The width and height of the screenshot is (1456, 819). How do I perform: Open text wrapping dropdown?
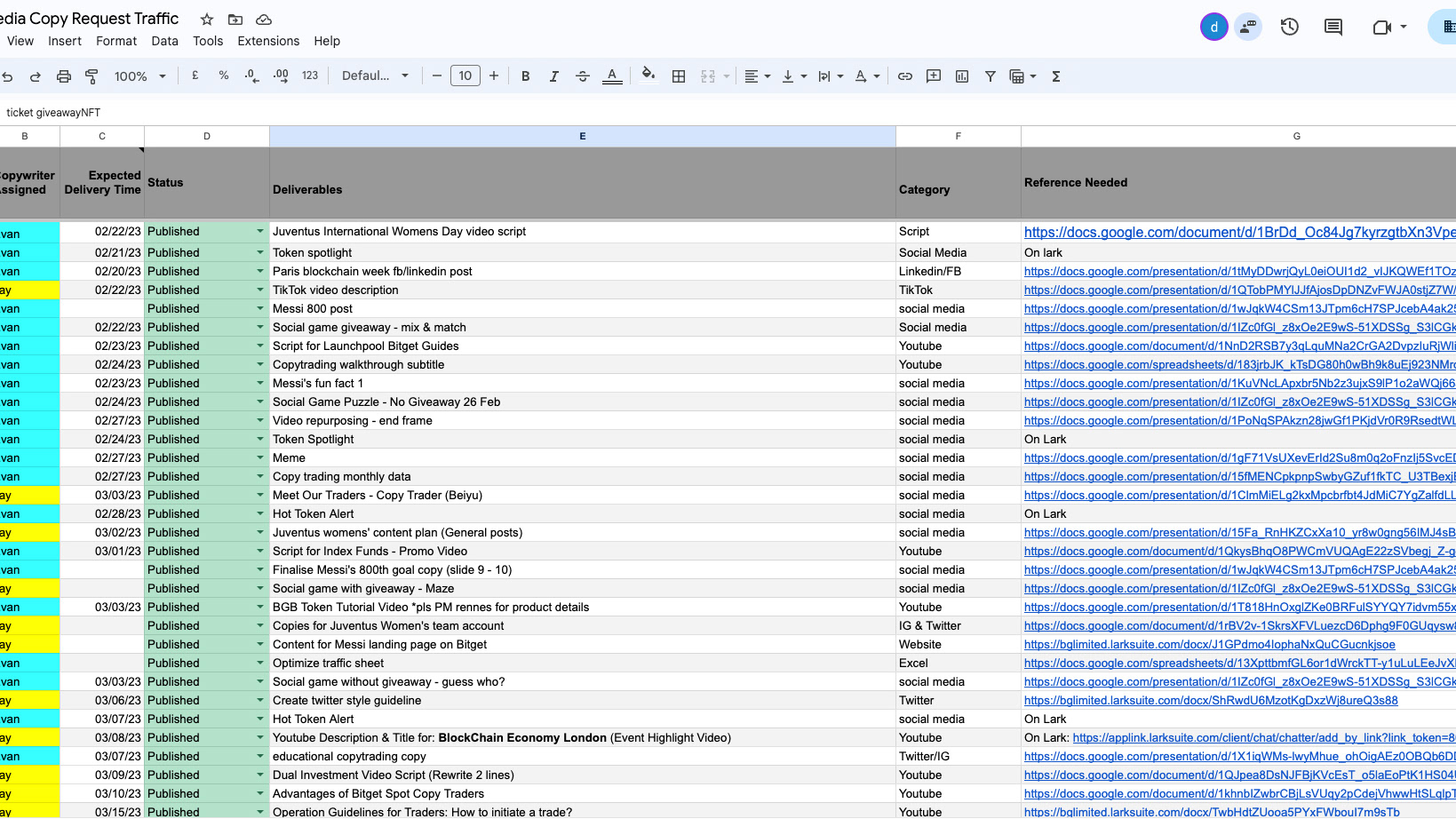click(830, 76)
